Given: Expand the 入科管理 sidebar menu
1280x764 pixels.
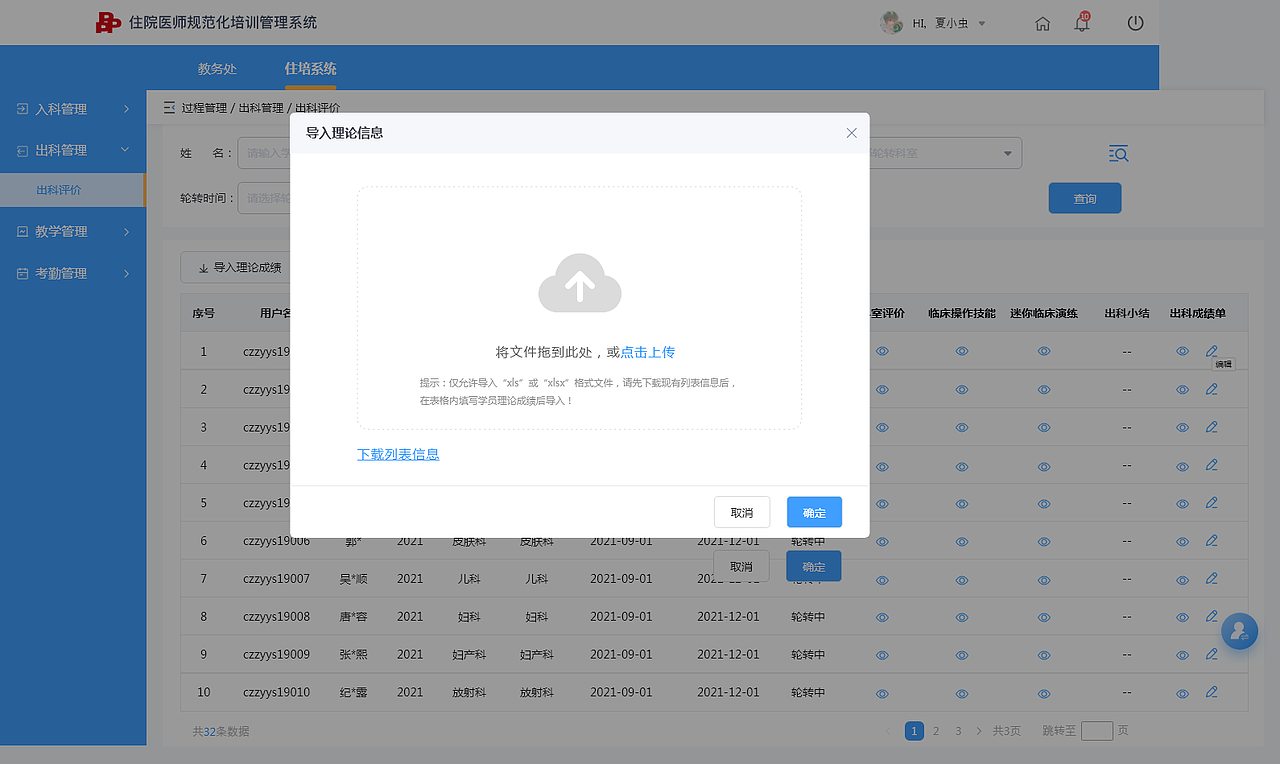Looking at the screenshot, I should tap(60, 108).
